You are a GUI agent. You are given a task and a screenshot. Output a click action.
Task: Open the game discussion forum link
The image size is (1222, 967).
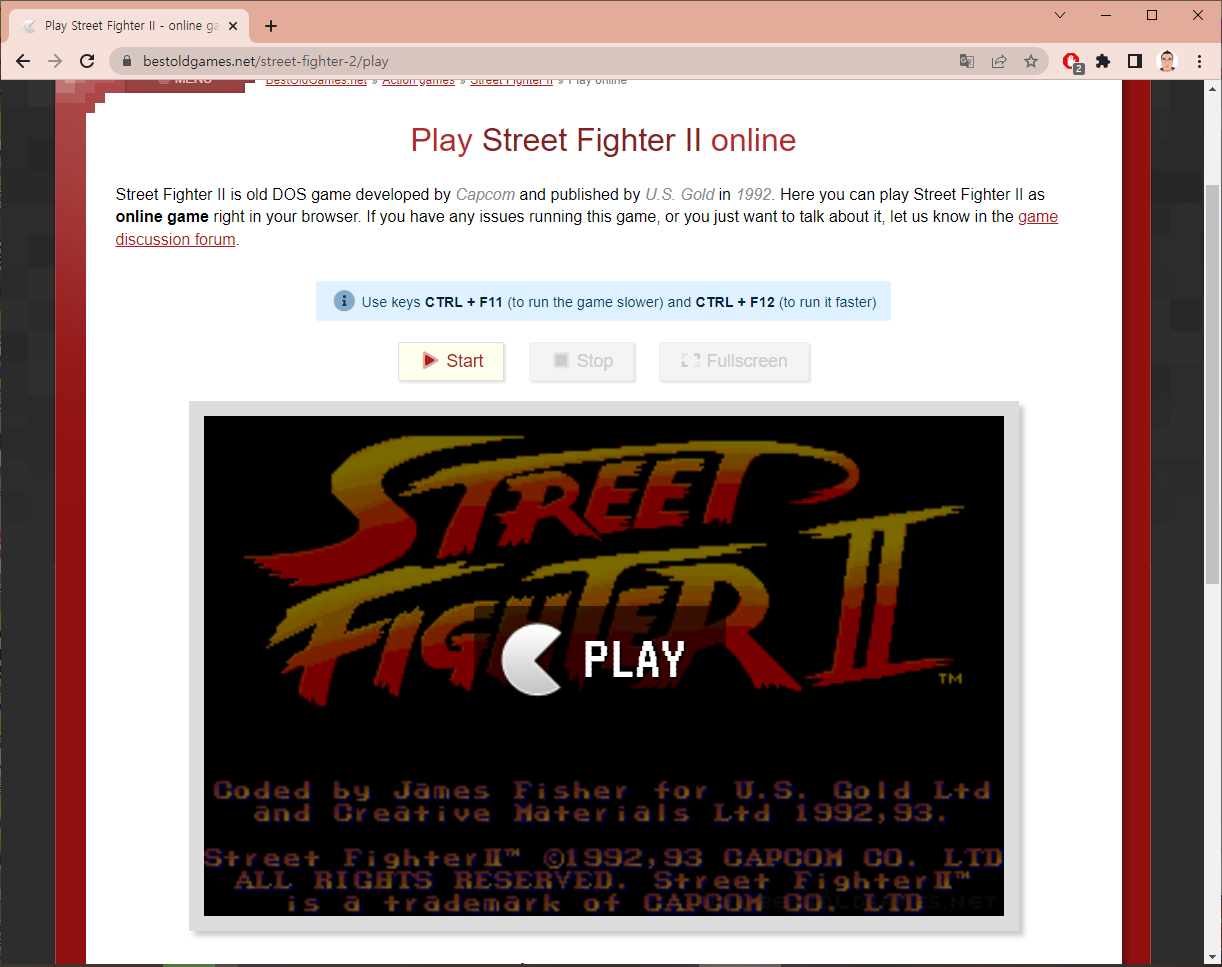(x=587, y=228)
